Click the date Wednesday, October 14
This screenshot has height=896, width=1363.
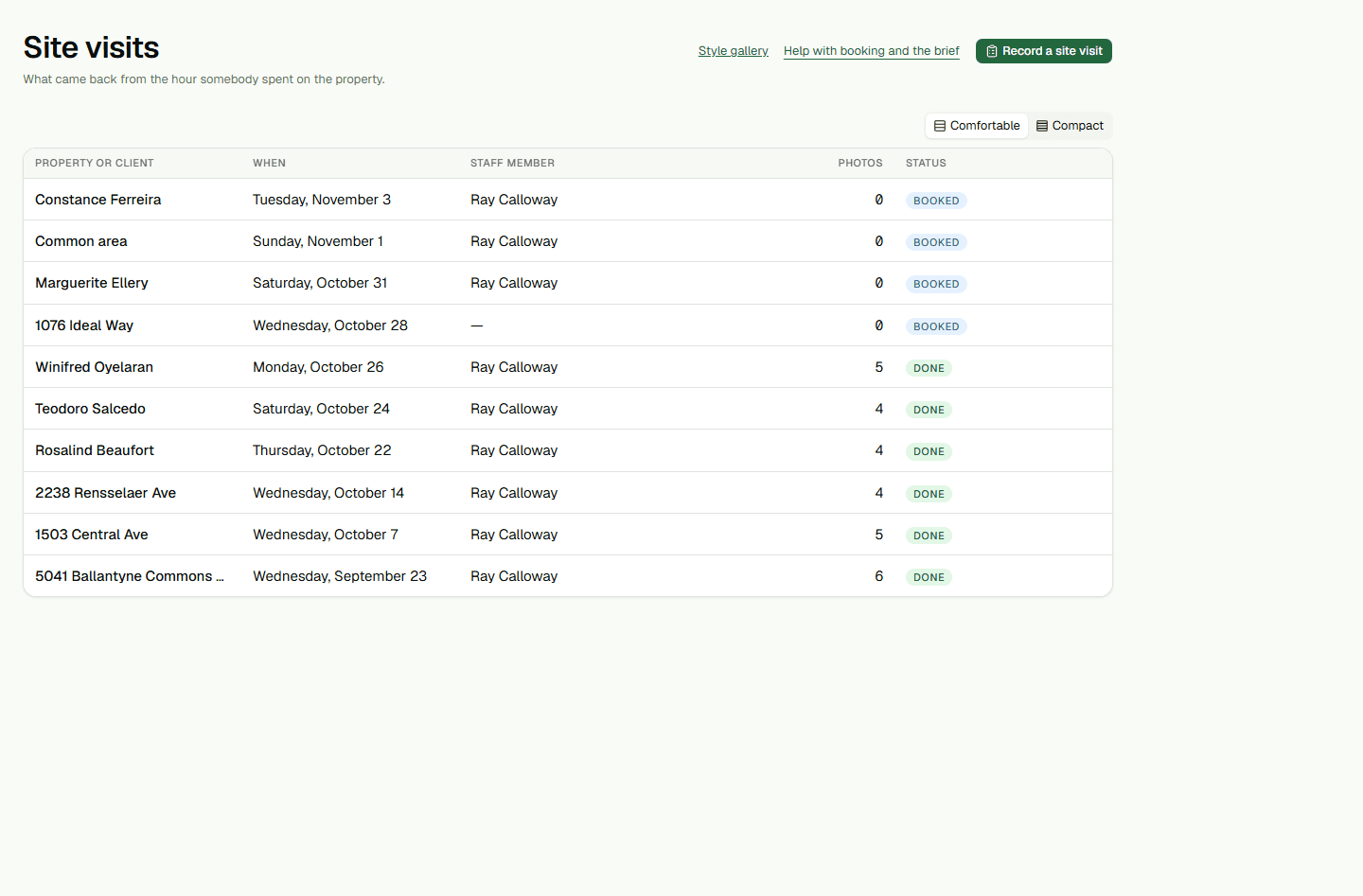tap(328, 493)
